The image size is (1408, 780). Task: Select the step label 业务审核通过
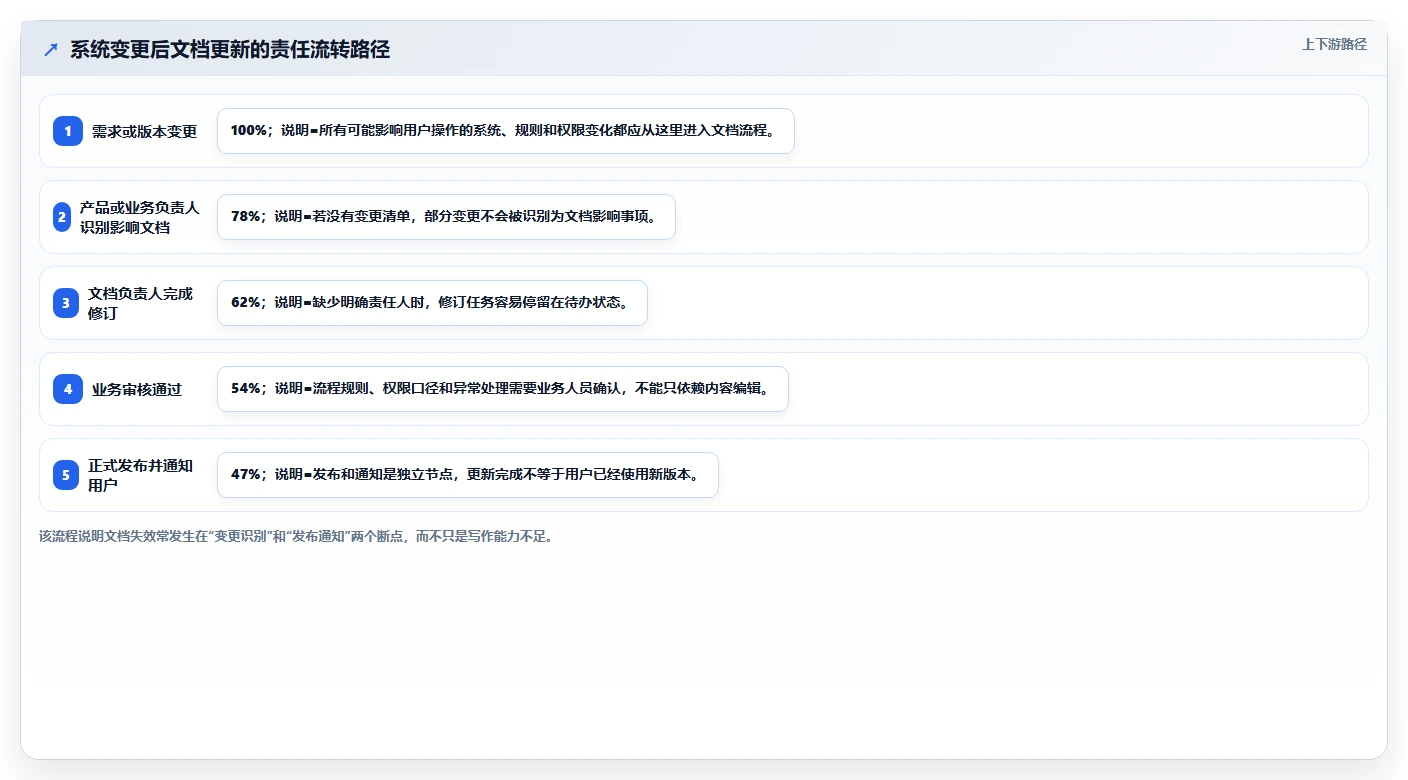137,389
